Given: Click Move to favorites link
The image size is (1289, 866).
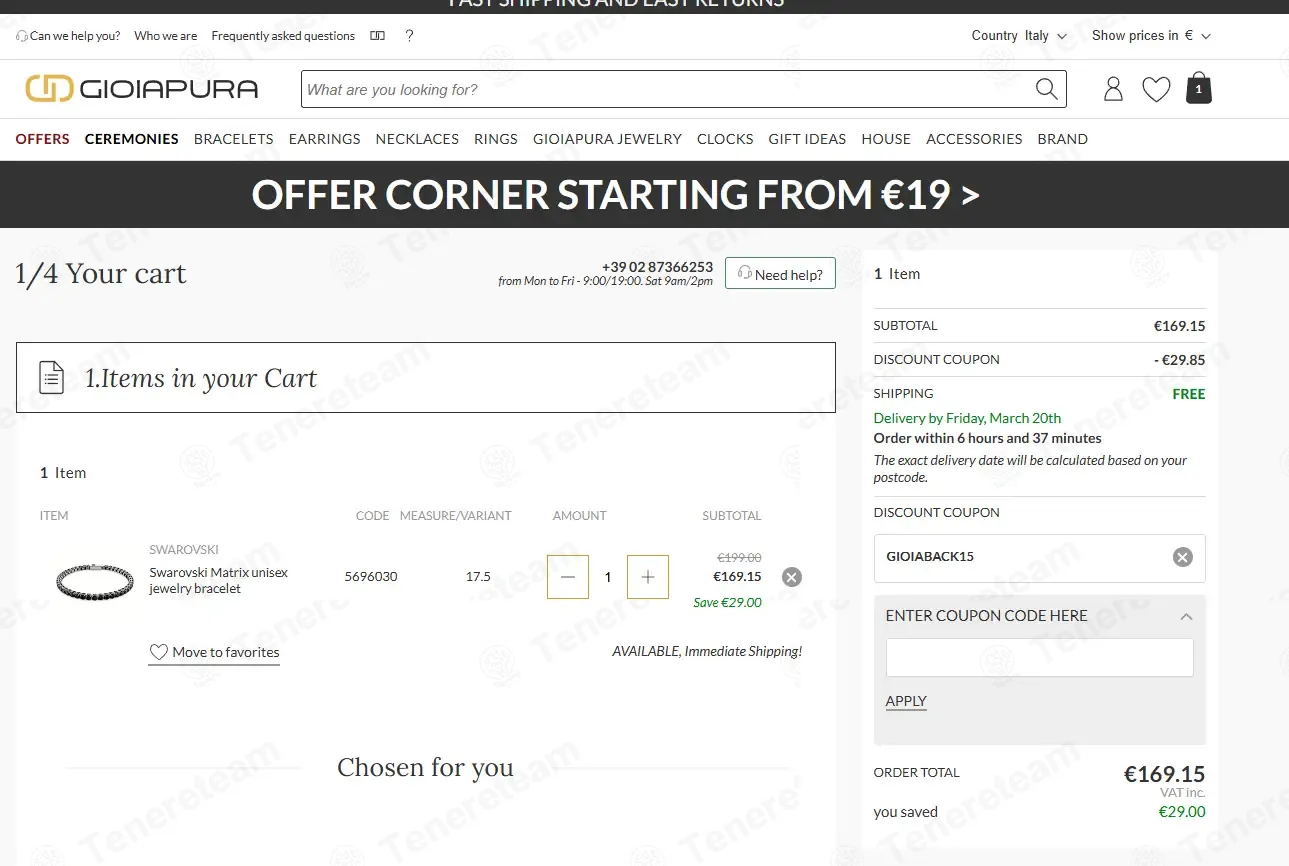Looking at the screenshot, I should [x=214, y=652].
